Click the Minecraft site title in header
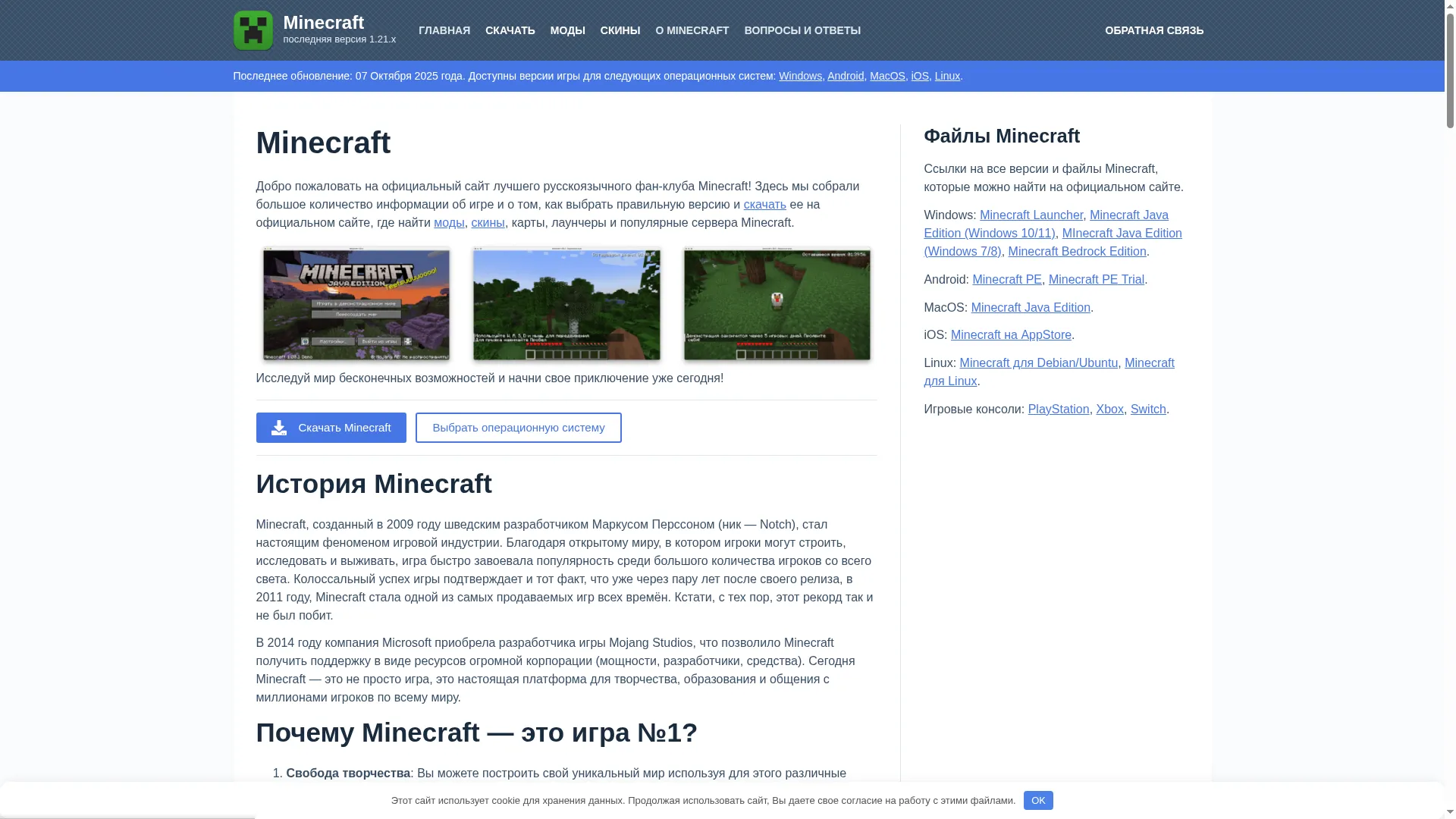The width and height of the screenshot is (1456, 819). 324,23
